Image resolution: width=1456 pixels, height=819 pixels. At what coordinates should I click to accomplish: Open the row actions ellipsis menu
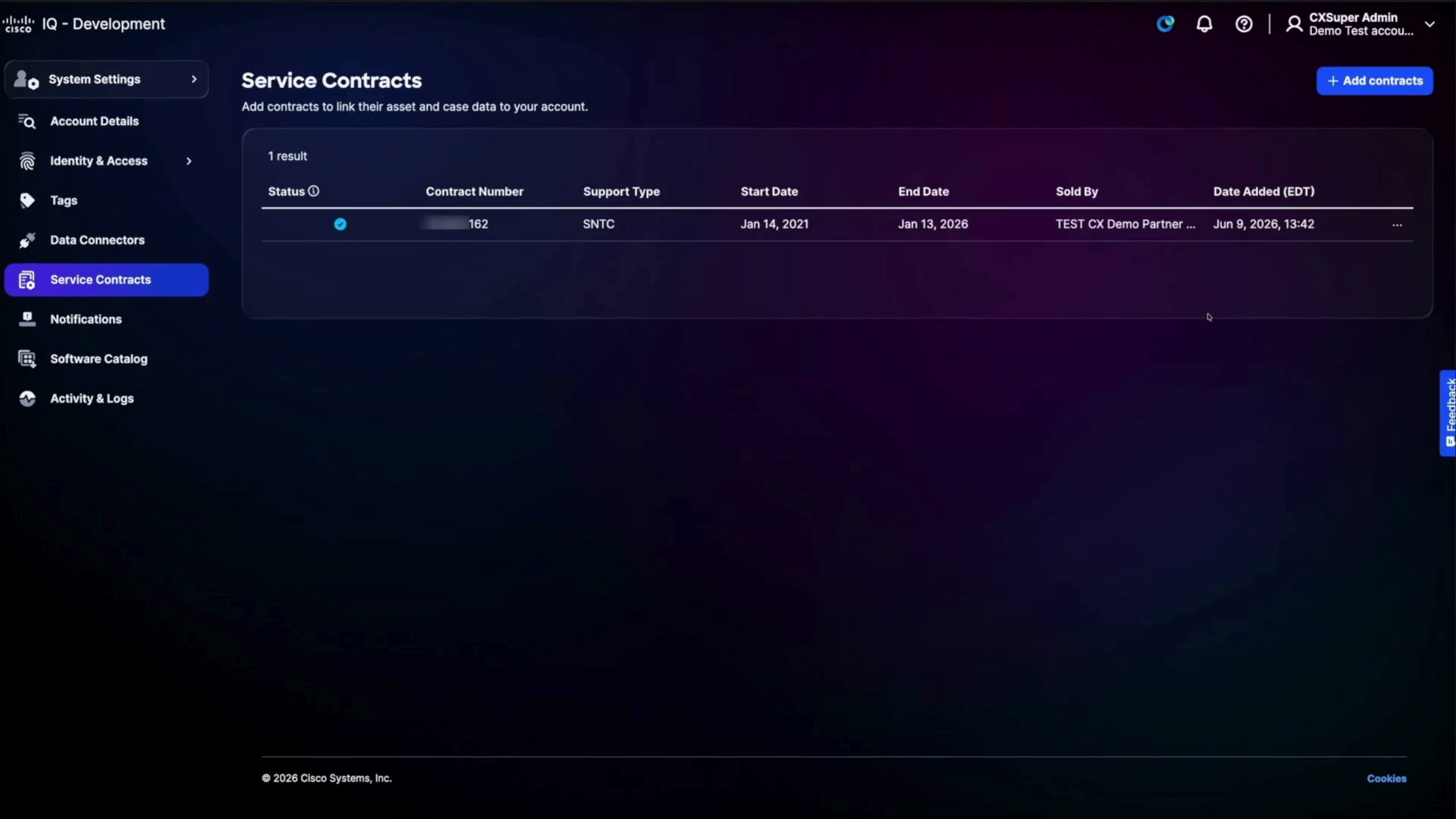(1397, 224)
